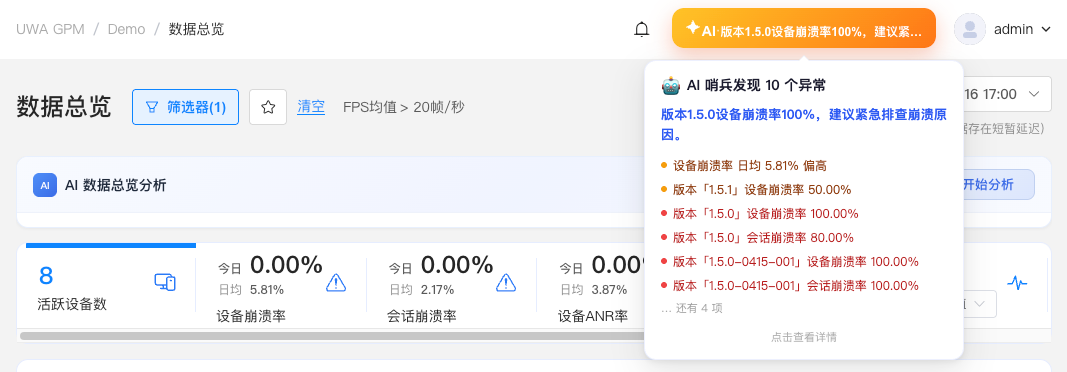Open the notification bell
This screenshot has width=1067, height=372.
click(641, 29)
